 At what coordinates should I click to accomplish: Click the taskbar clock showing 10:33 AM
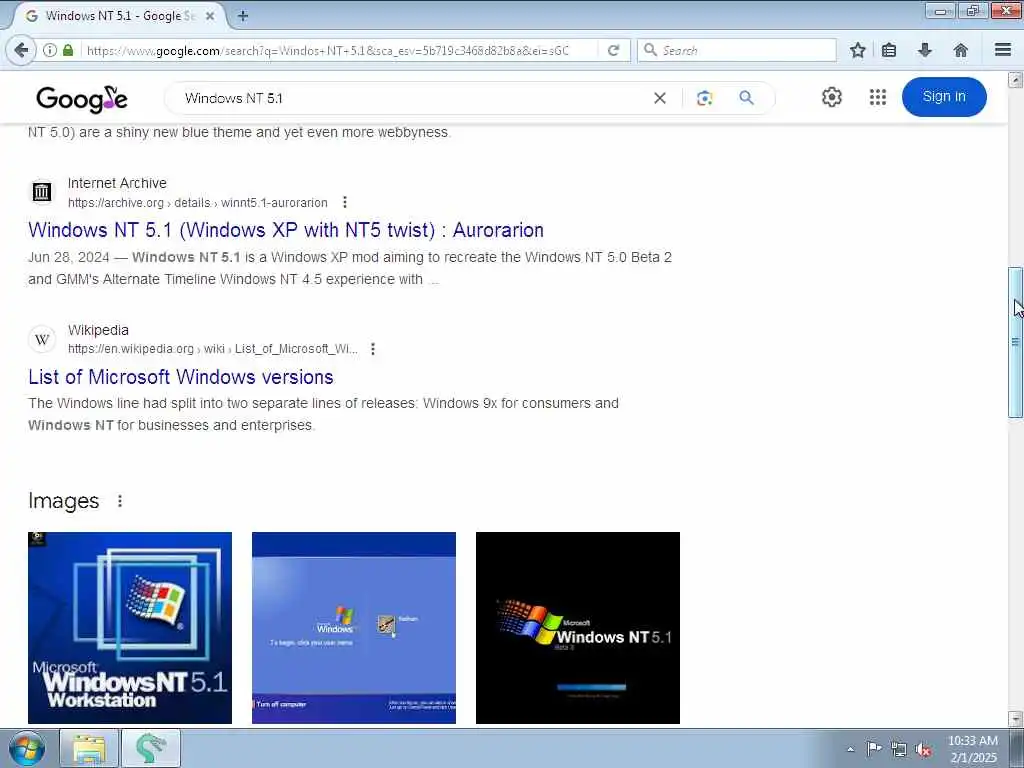[x=973, y=749]
